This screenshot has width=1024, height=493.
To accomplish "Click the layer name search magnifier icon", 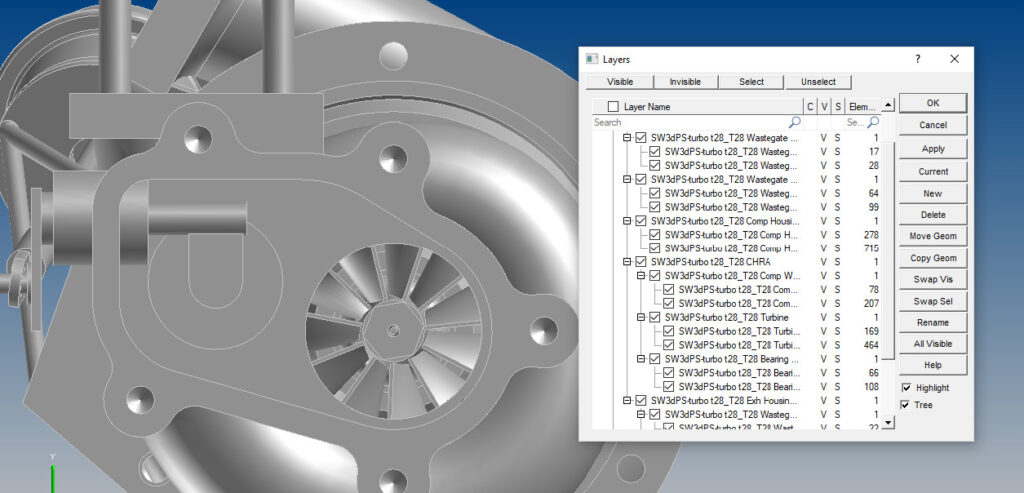I will coord(795,122).
